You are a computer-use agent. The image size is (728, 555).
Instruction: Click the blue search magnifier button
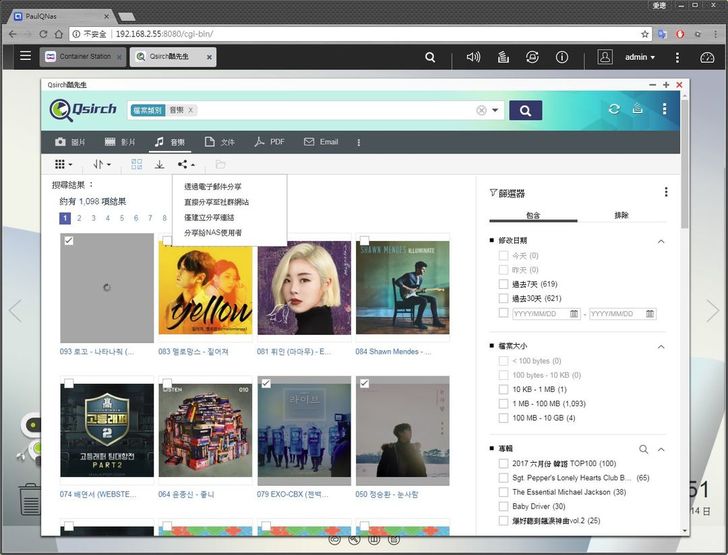point(525,110)
